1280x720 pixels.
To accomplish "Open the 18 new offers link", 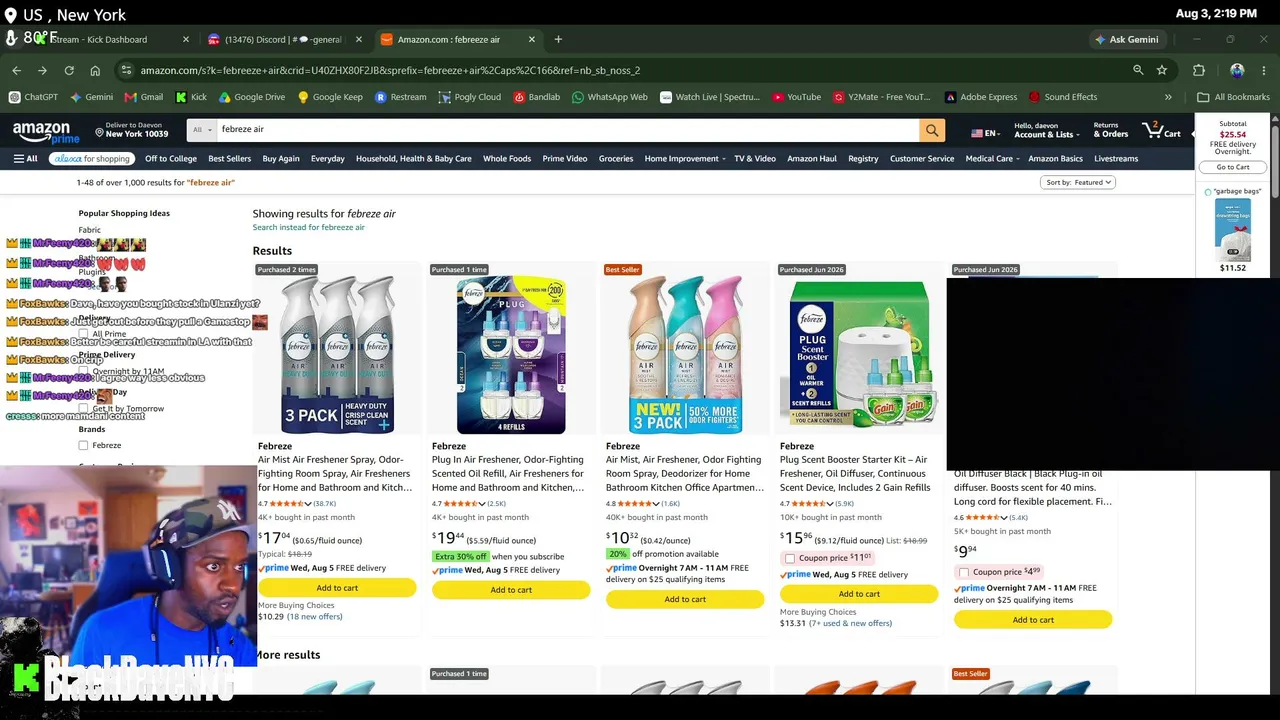I will [315, 617].
